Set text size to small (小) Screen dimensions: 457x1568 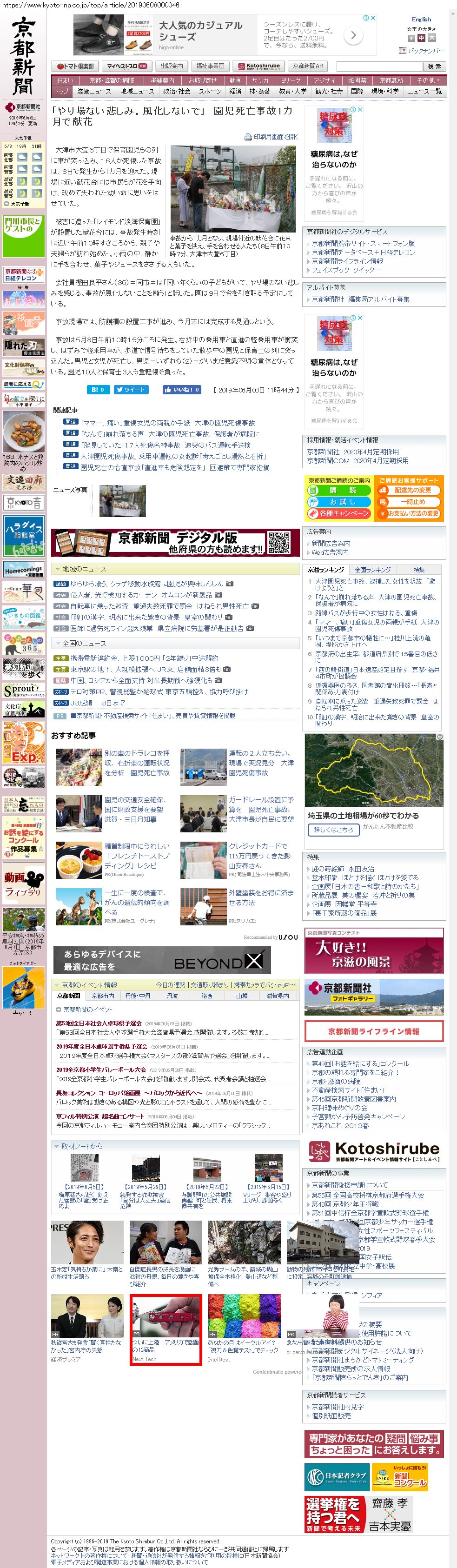click(x=411, y=38)
